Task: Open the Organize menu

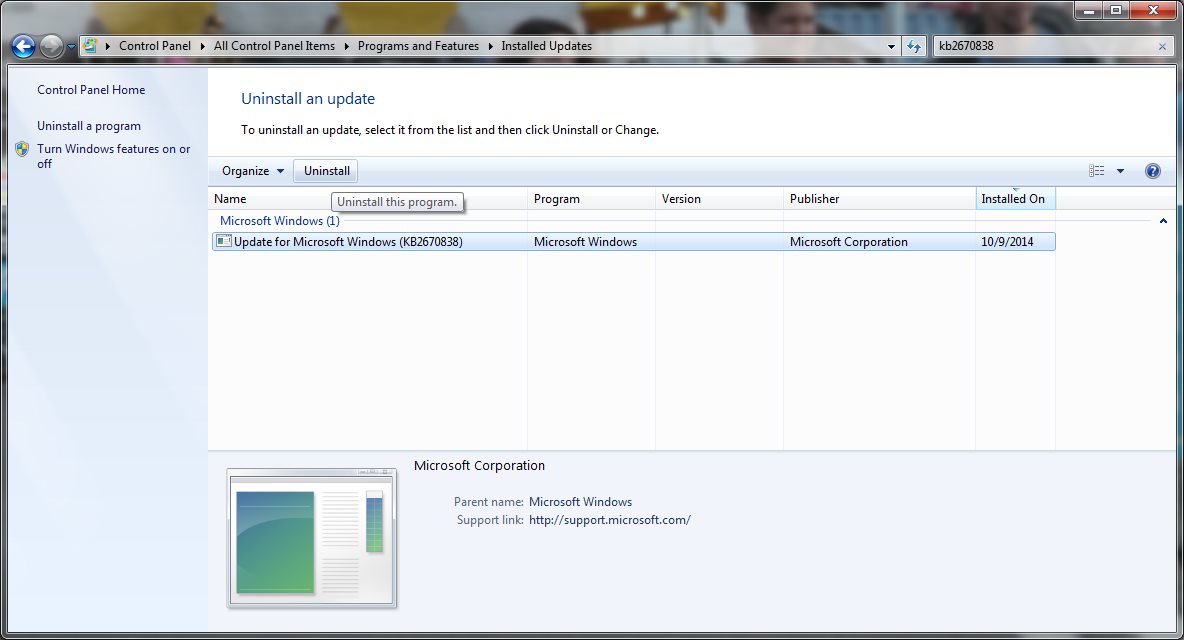Action: coord(253,171)
